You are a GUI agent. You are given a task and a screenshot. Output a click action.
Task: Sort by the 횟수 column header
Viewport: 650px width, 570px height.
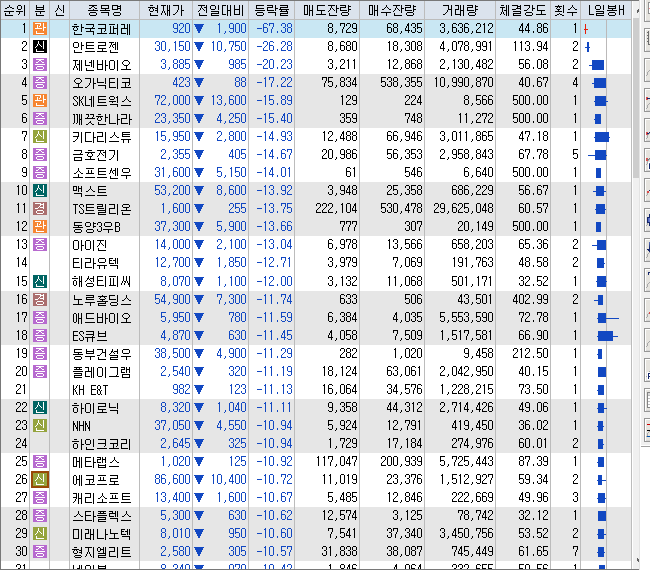pyautogui.click(x=566, y=10)
